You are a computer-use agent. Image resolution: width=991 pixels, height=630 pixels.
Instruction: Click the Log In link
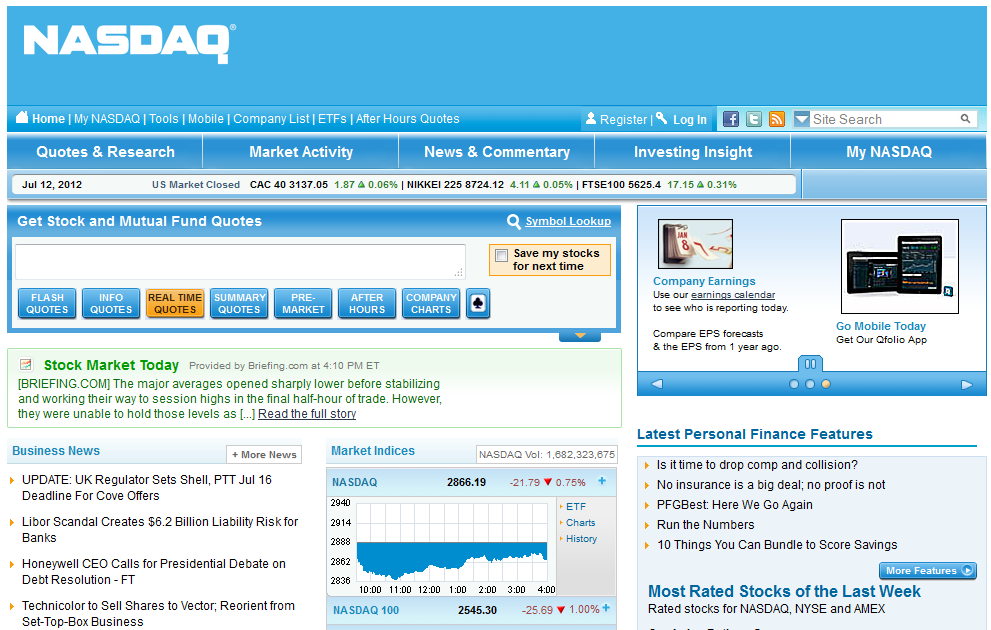pos(690,119)
